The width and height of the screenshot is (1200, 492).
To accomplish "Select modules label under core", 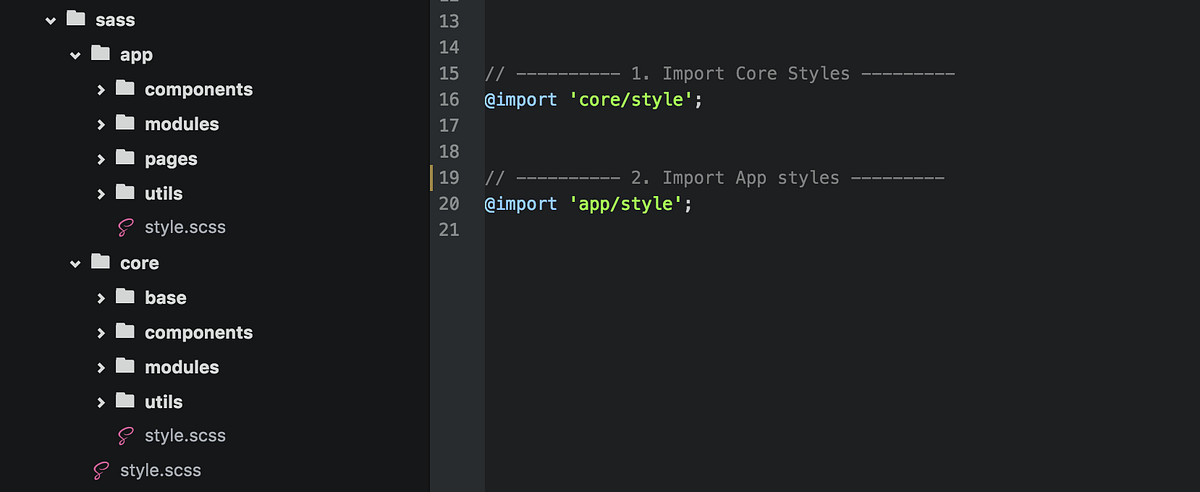I will click(x=182, y=368).
